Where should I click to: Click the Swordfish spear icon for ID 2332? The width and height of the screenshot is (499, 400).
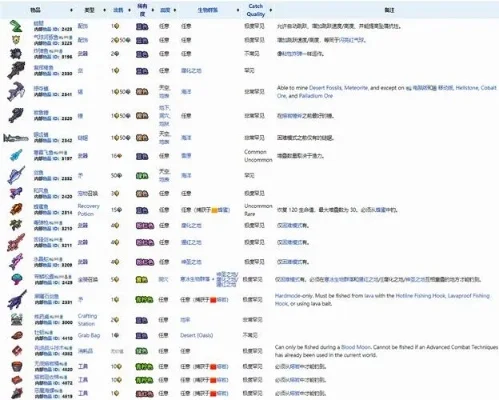coord(16,175)
